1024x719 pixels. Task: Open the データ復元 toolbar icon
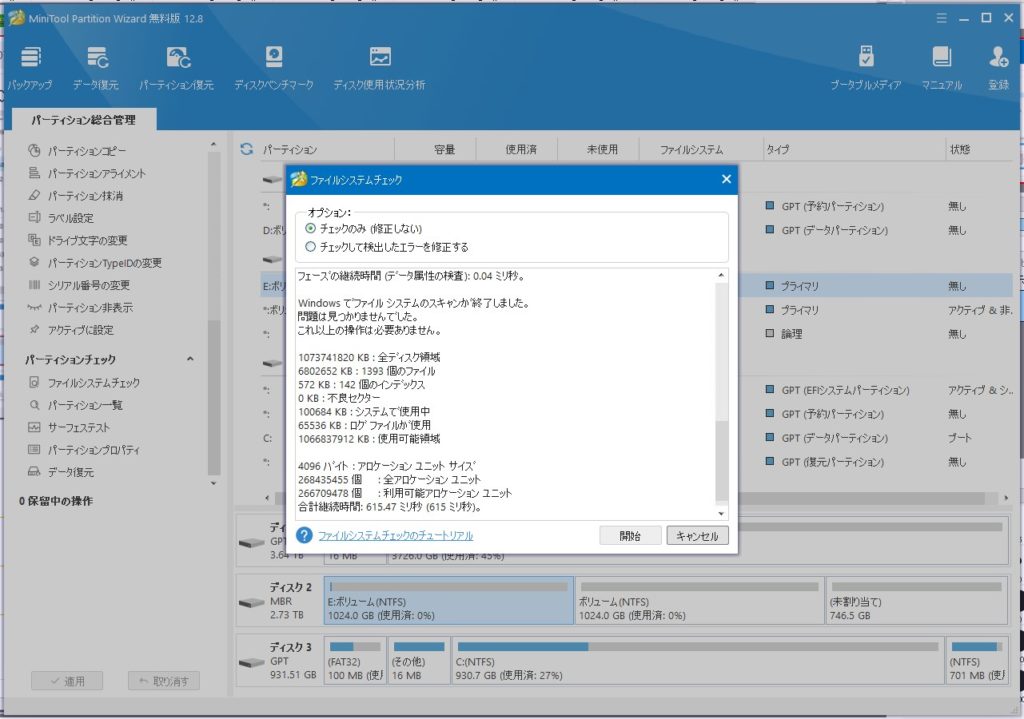(x=96, y=62)
